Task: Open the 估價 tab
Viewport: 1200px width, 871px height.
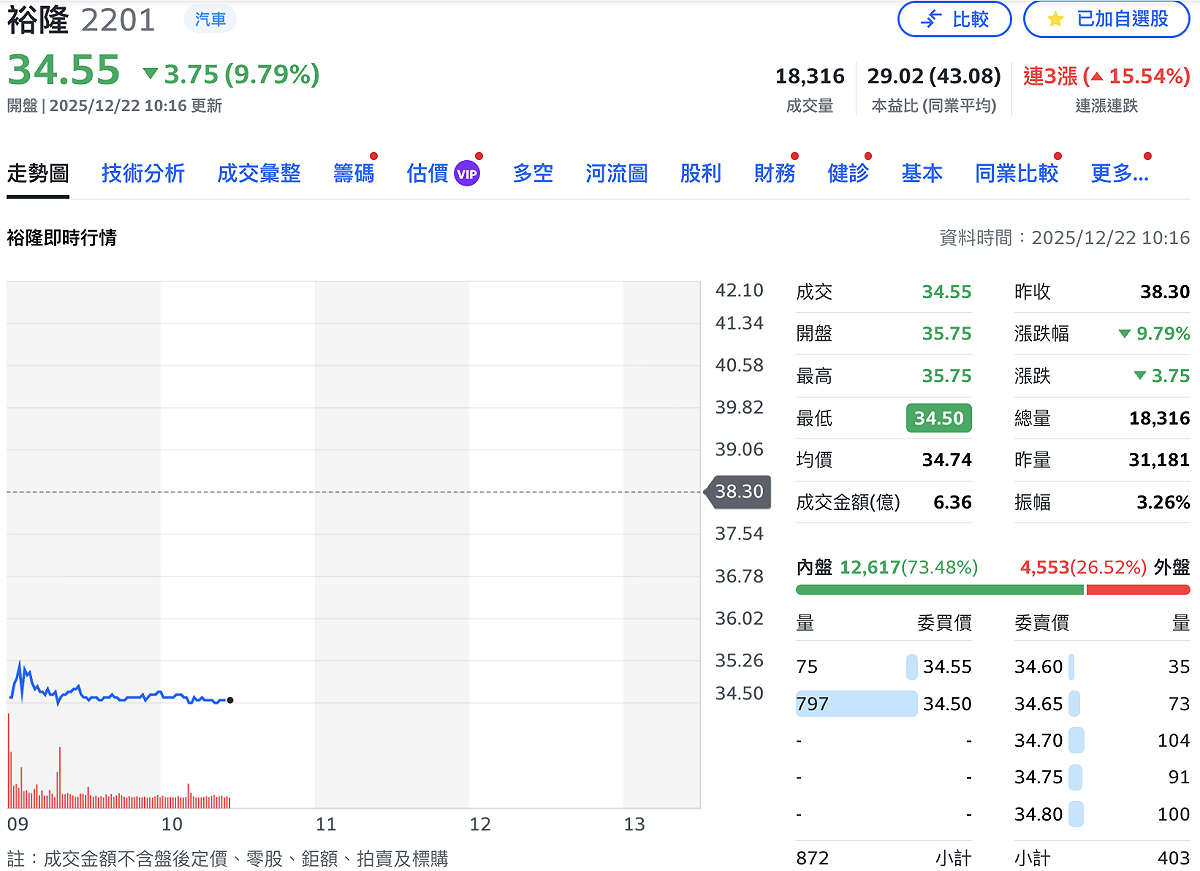Action: pyautogui.click(x=427, y=173)
